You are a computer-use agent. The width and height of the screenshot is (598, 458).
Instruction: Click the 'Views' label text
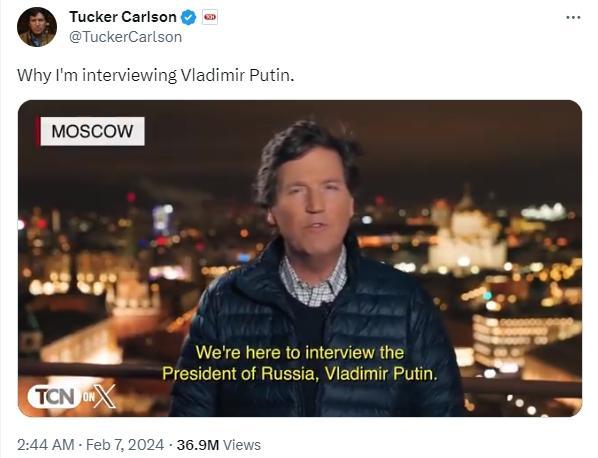point(241,445)
